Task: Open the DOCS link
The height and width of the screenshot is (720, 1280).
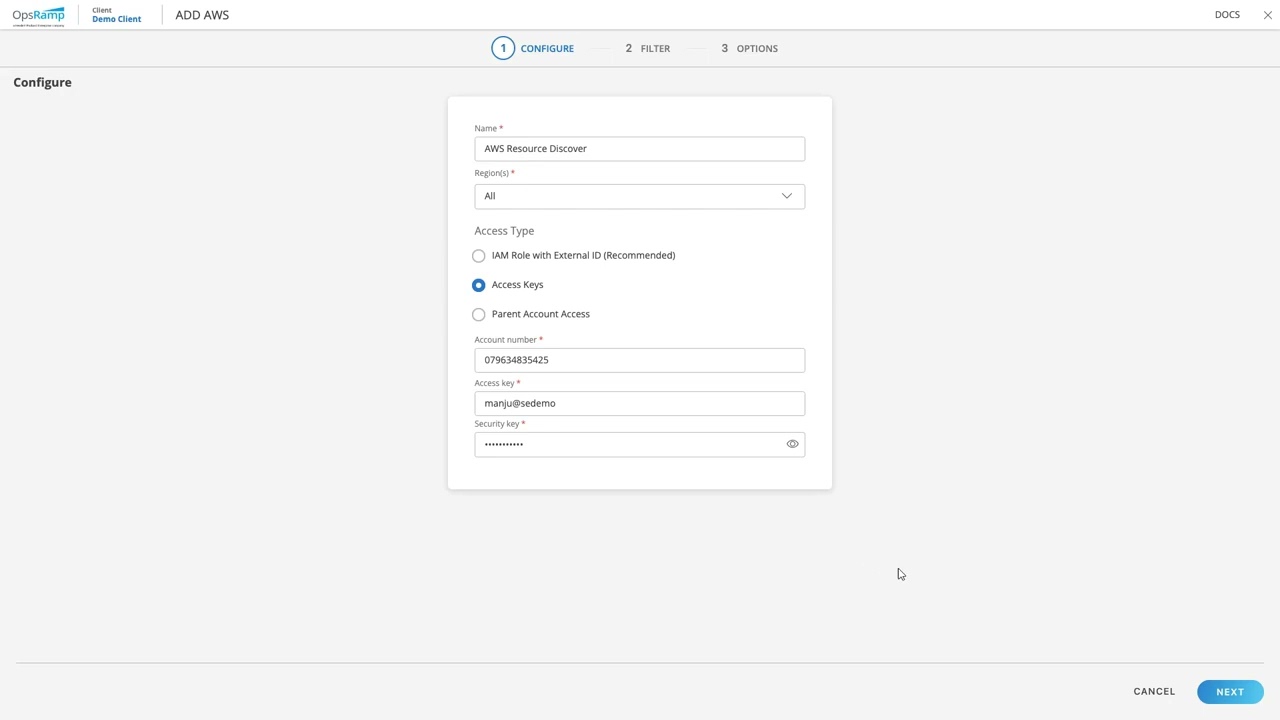Action: pyautogui.click(x=1227, y=15)
